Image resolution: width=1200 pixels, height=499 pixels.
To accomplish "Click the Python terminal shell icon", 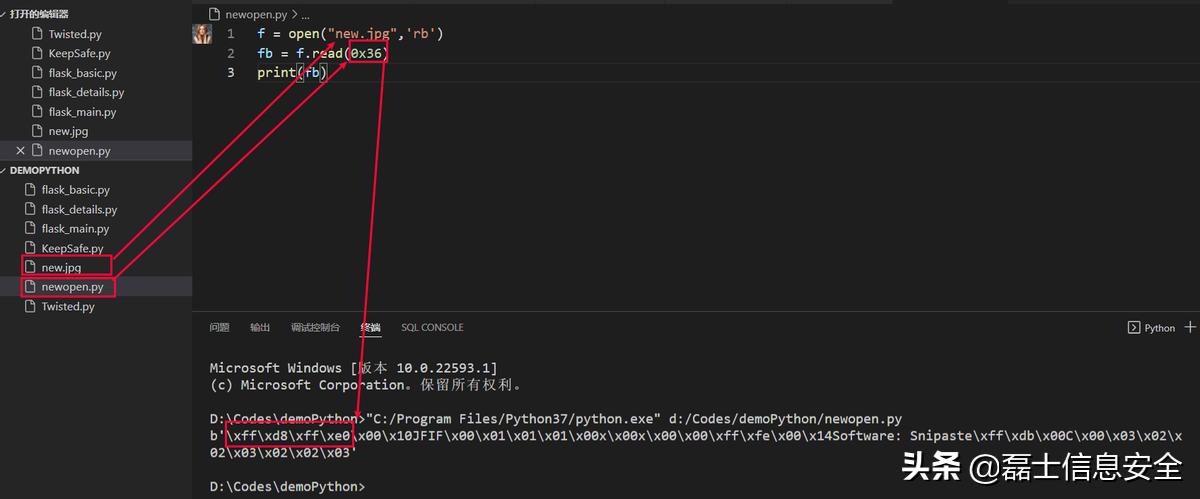I will click(1134, 327).
